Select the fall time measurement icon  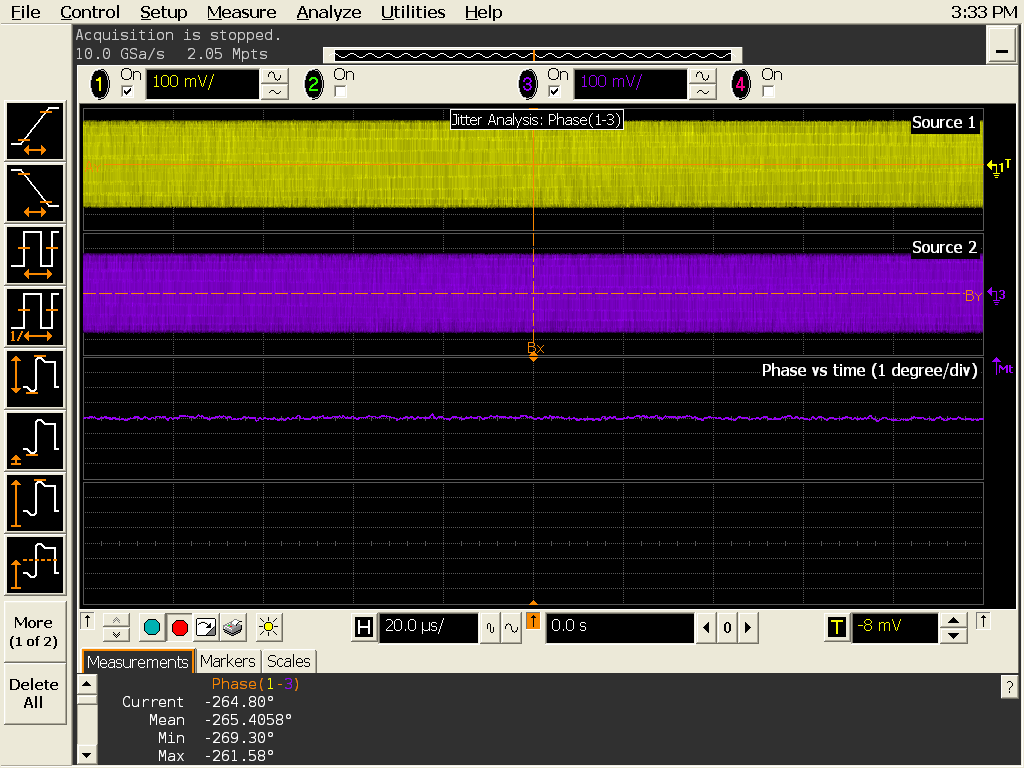point(36,192)
